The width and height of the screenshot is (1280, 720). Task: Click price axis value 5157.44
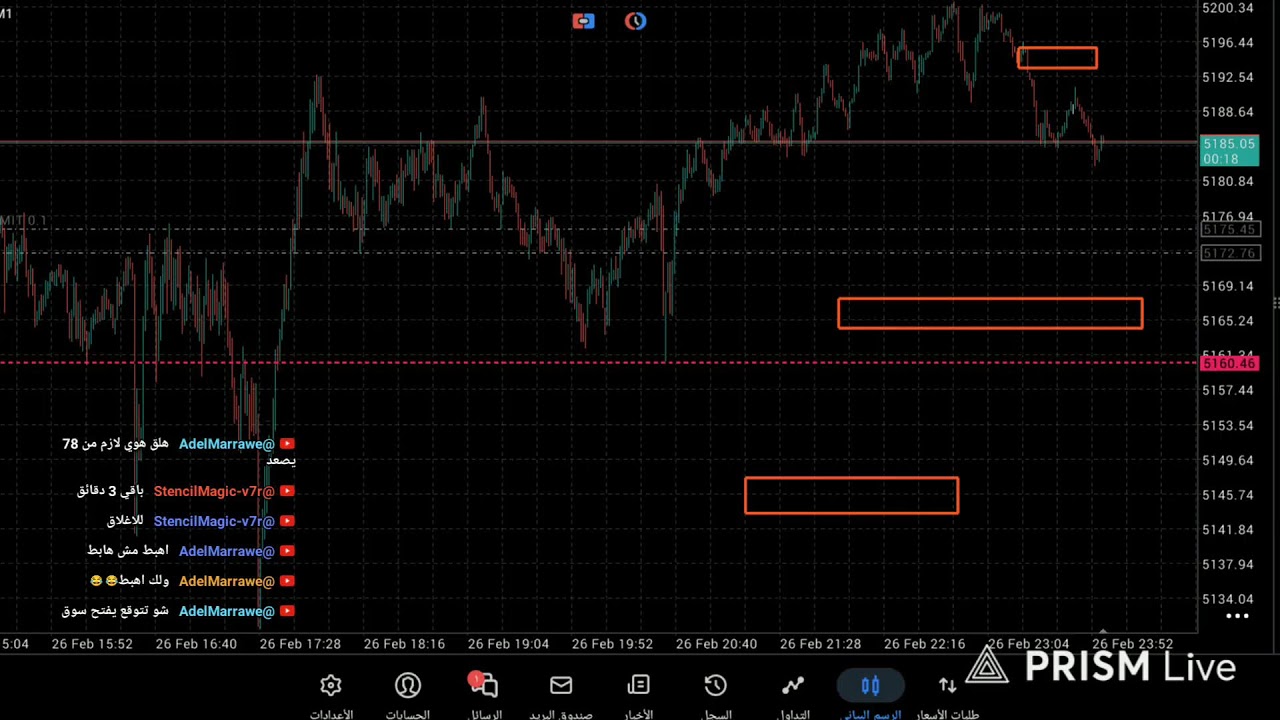click(x=1228, y=391)
